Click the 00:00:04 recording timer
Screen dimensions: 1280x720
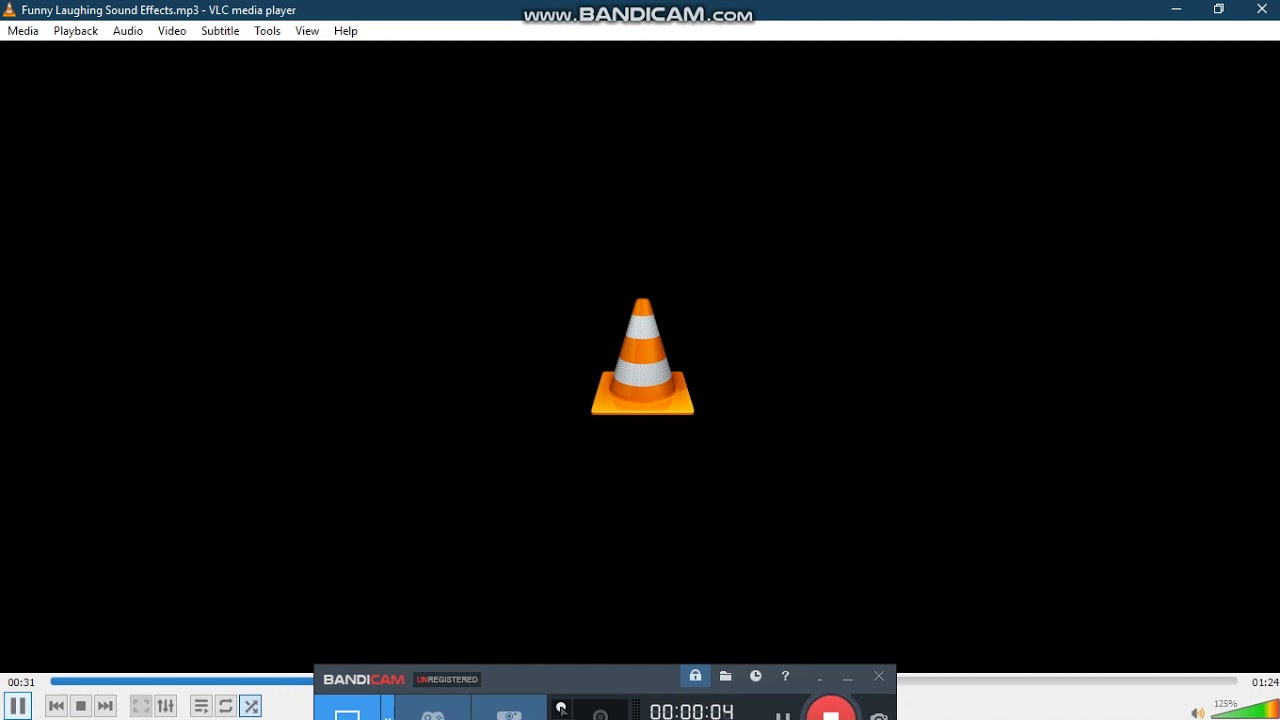[x=692, y=711]
